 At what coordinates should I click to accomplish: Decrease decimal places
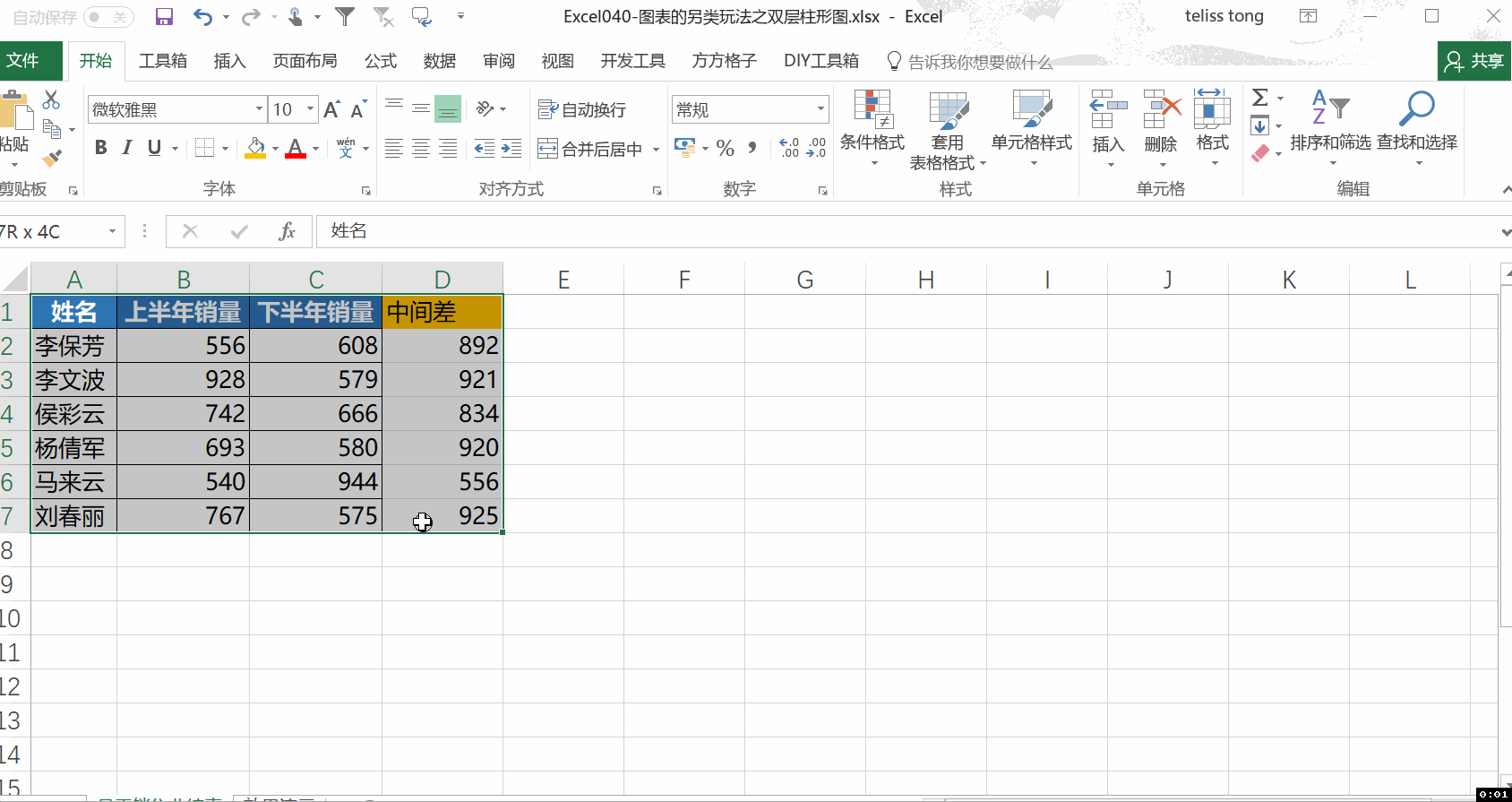pos(816,148)
